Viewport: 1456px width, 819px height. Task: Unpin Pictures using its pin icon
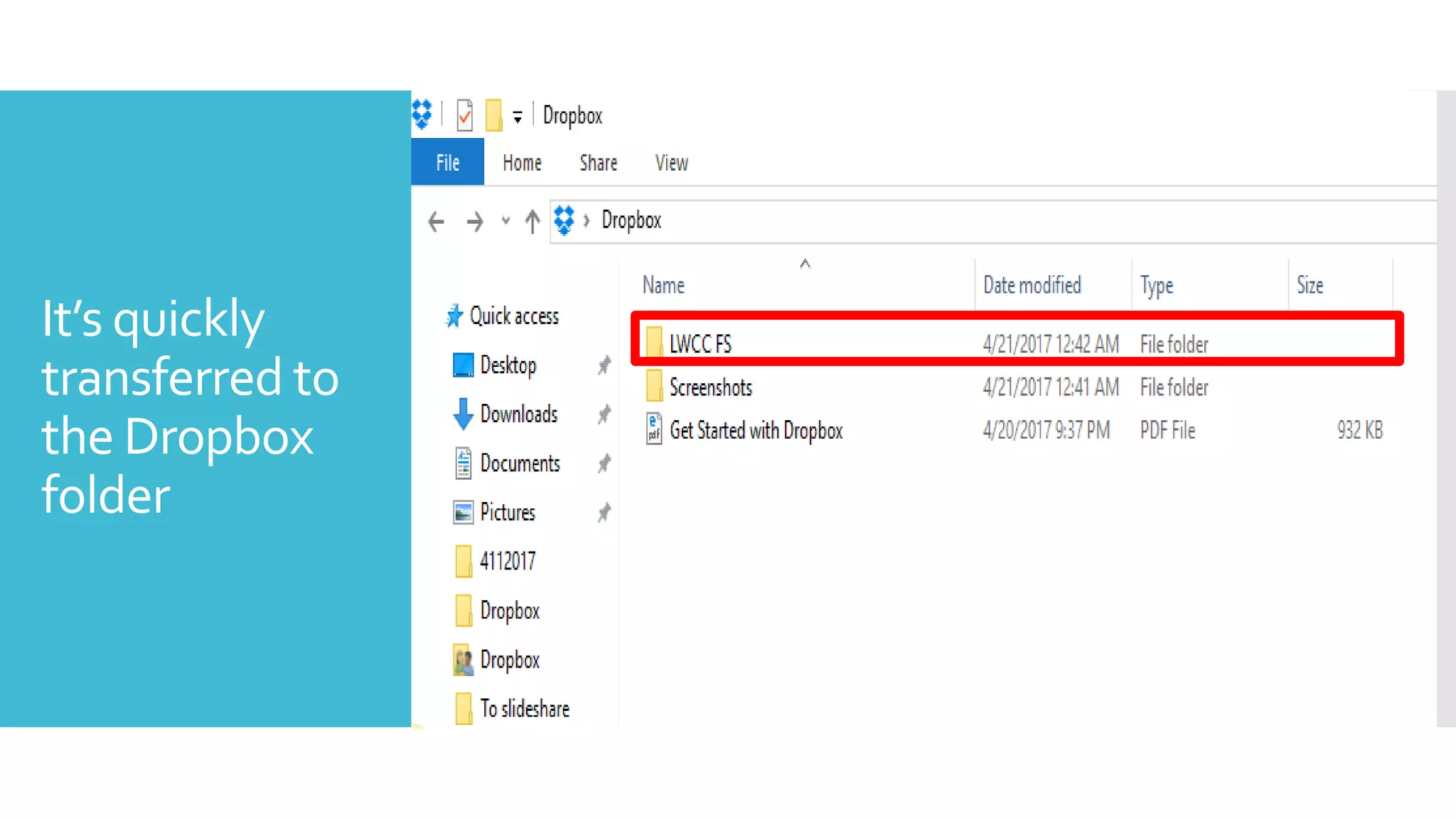coord(604,512)
